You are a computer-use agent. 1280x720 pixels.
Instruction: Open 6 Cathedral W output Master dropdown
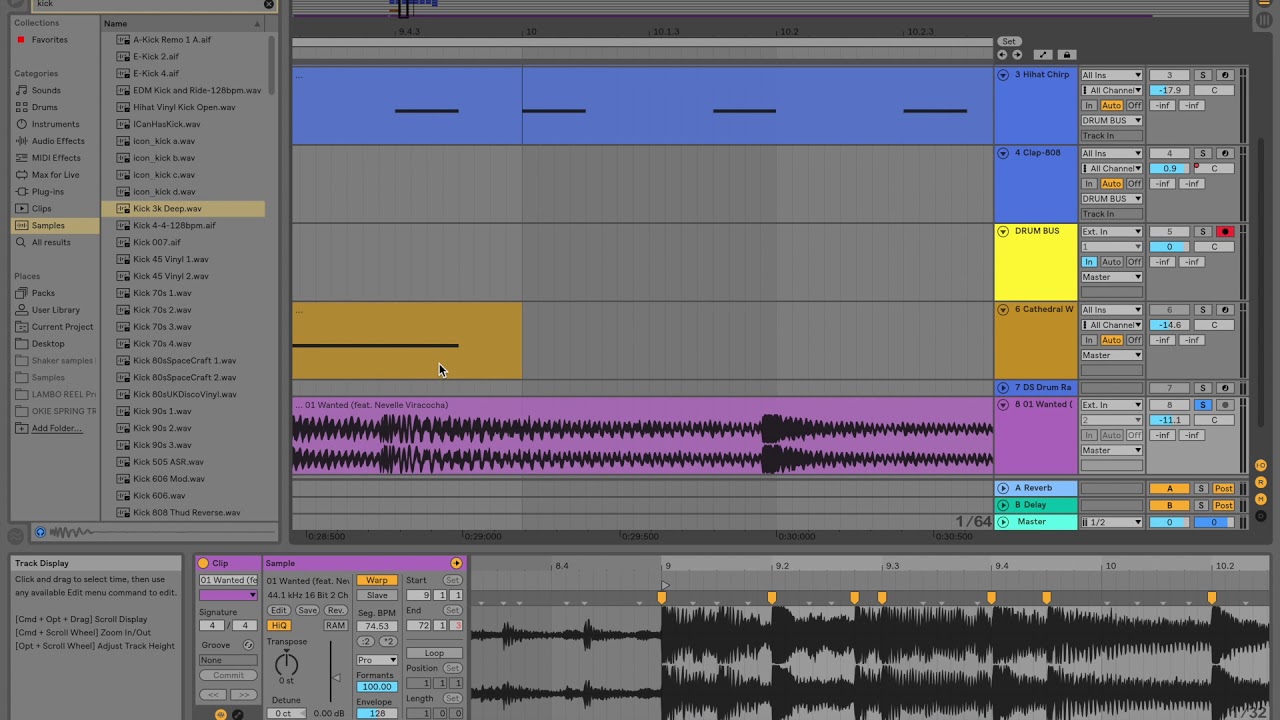coord(1111,355)
